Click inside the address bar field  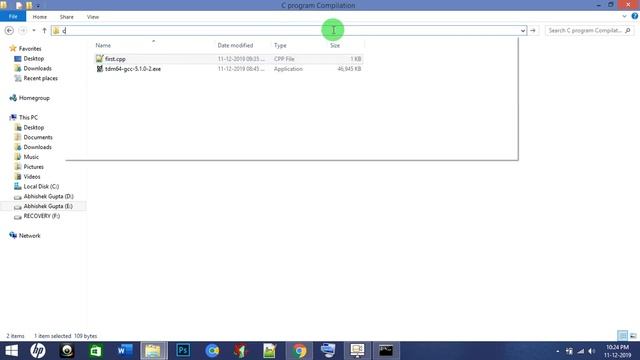pos(289,31)
